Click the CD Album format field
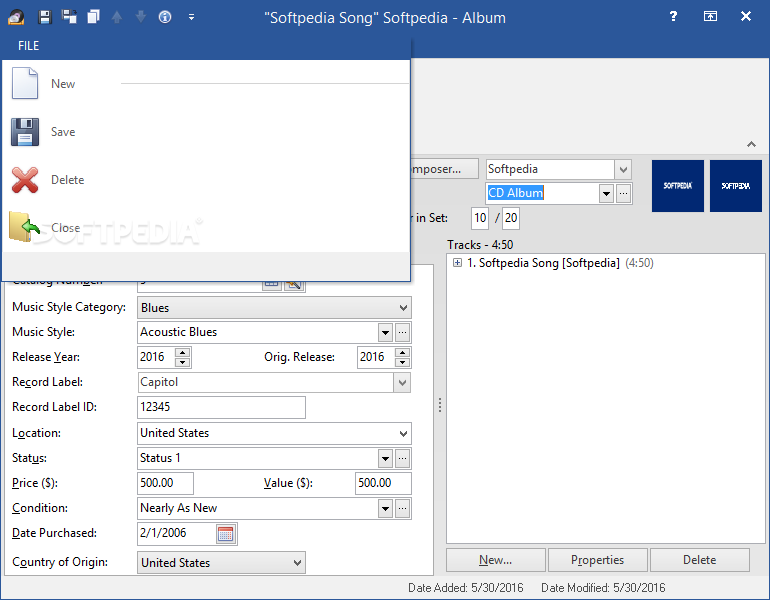Screen dimensions: 770x600 (542, 193)
